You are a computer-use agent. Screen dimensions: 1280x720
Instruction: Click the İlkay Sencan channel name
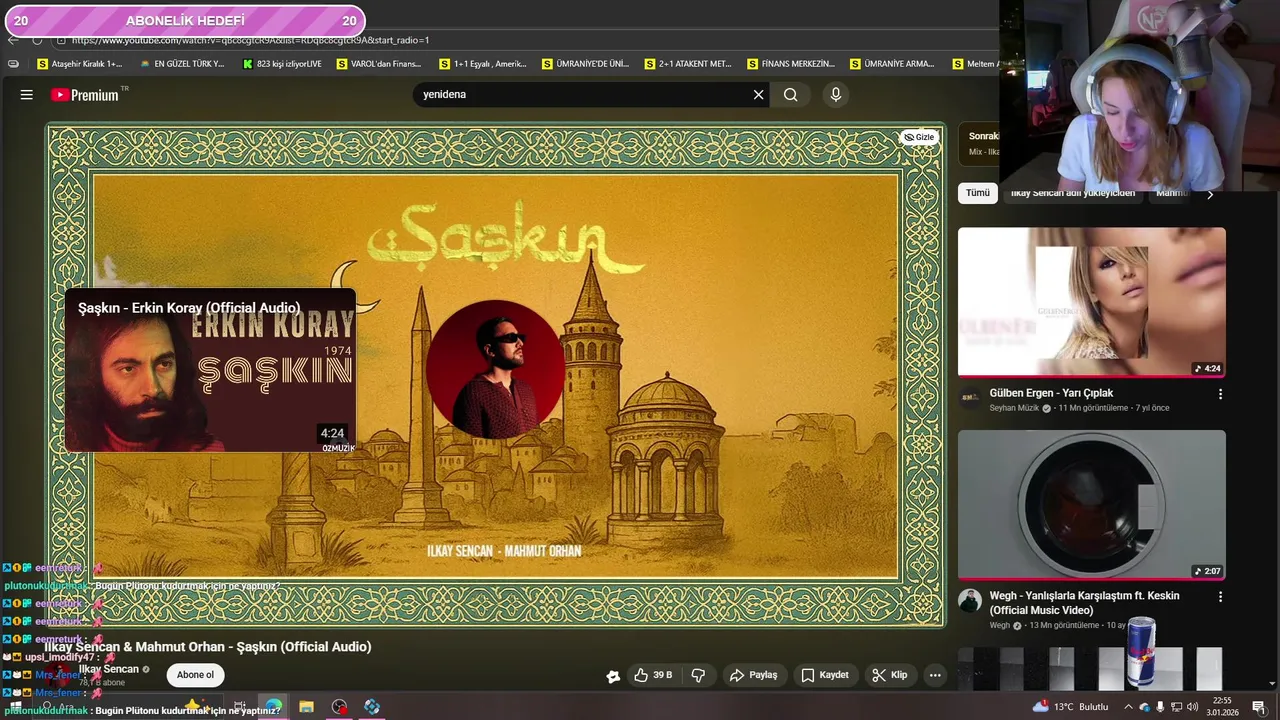click(x=109, y=669)
